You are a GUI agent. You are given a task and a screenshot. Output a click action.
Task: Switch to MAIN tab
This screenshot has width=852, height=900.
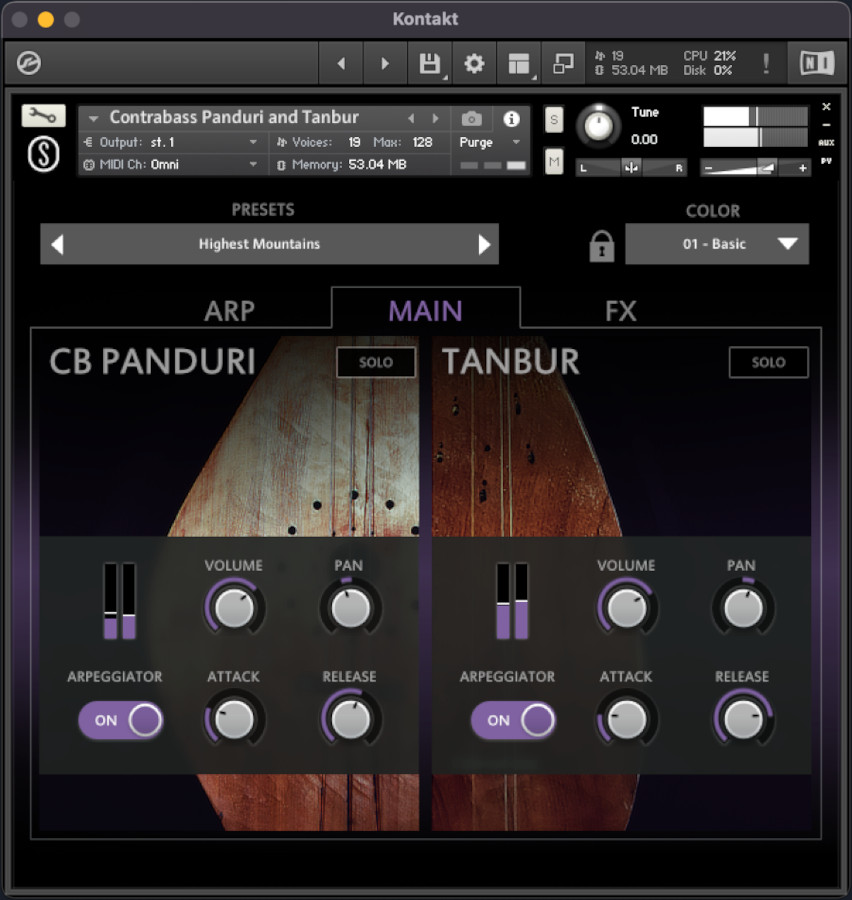425,311
